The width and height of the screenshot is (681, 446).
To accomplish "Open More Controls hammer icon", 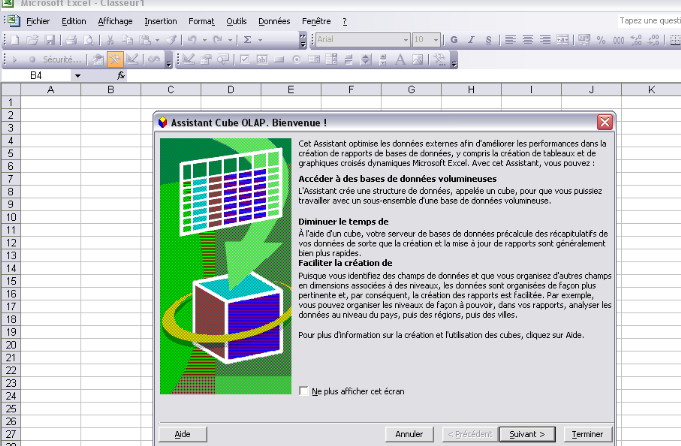I will [x=440, y=59].
